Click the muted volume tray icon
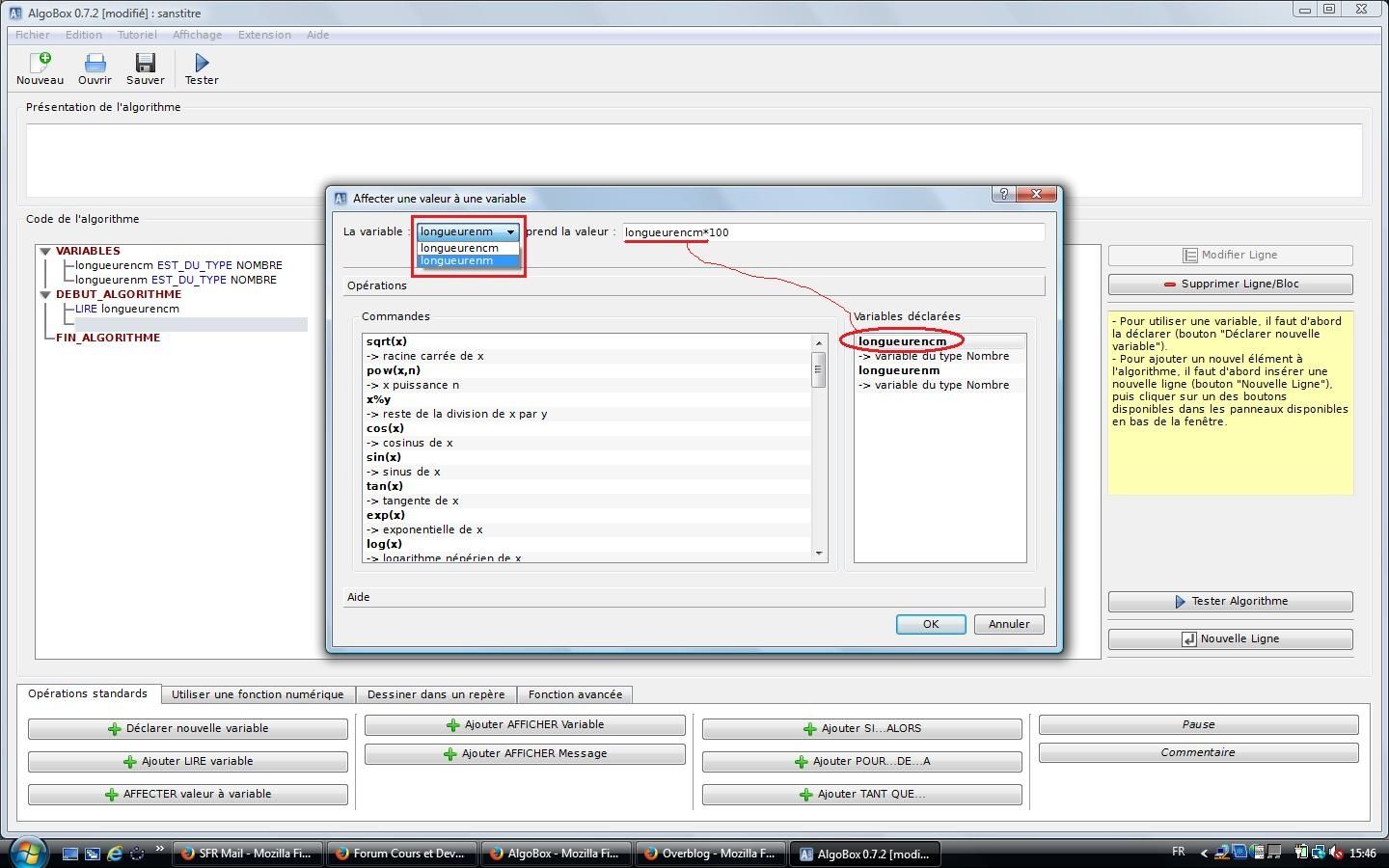The height and width of the screenshot is (868, 1389). (1337, 853)
